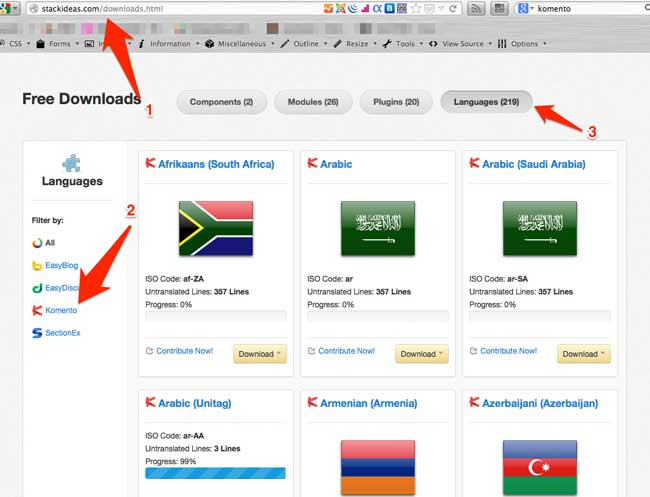Filter languages by EasyBlog
The image size is (650, 497).
55,265
